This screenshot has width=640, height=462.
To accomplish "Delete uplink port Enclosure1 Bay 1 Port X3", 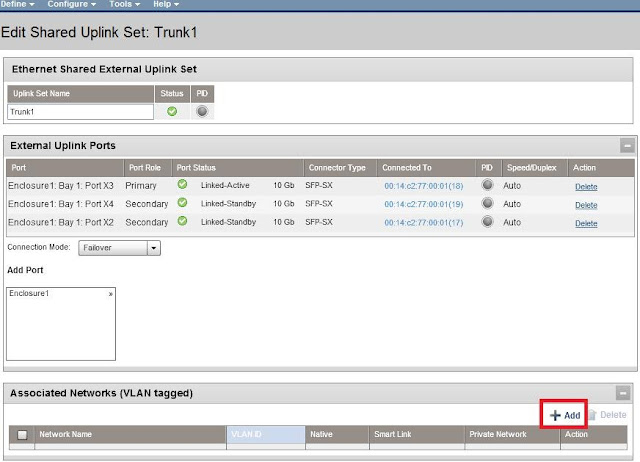I will click(586, 187).
